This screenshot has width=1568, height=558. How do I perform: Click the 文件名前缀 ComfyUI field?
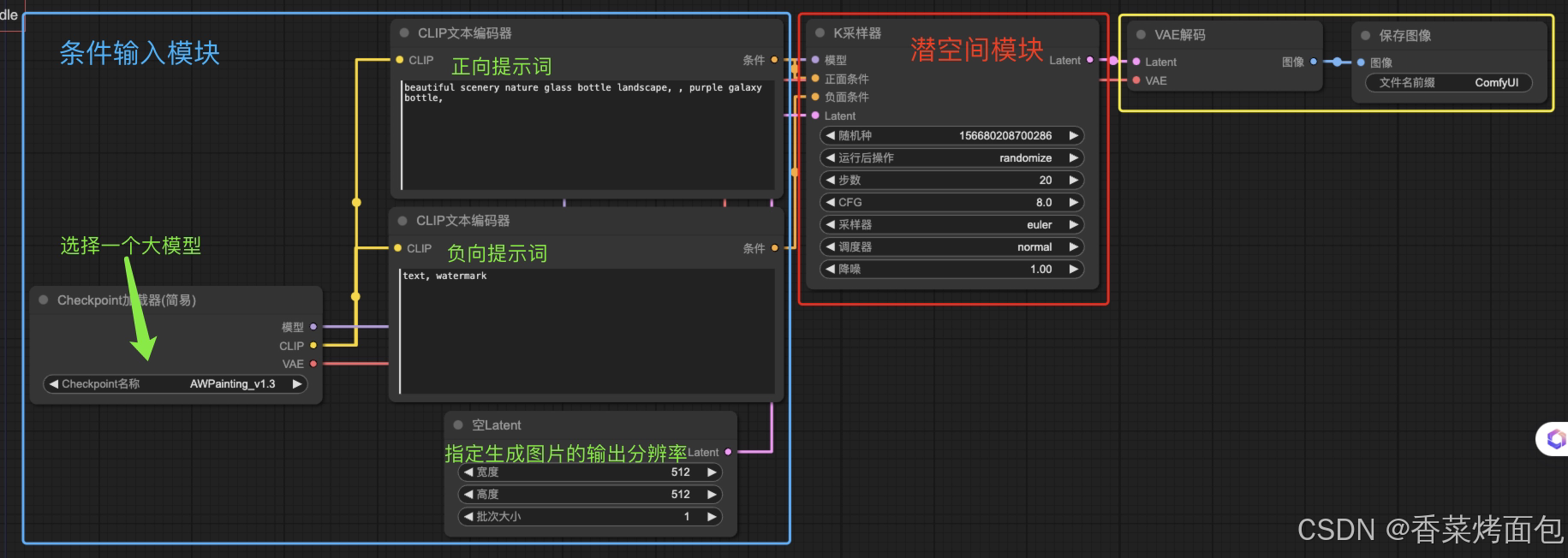1449,82
